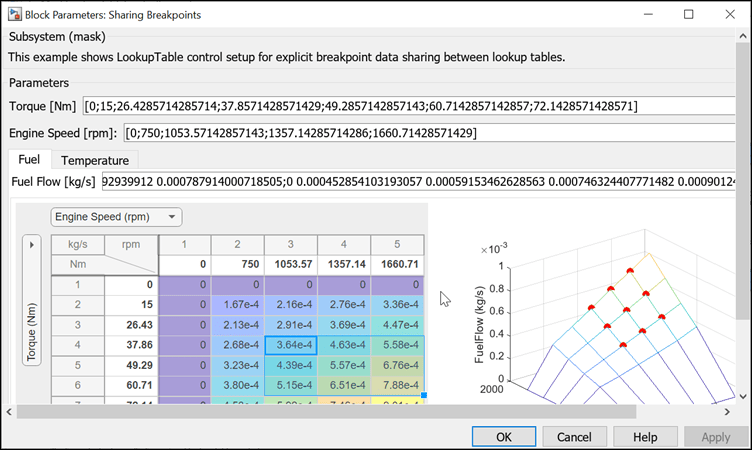The height and width of the screenshot is (450, 752).
Task: Click the horizontal scrollbar thumb
Action: tap(326, 412)
